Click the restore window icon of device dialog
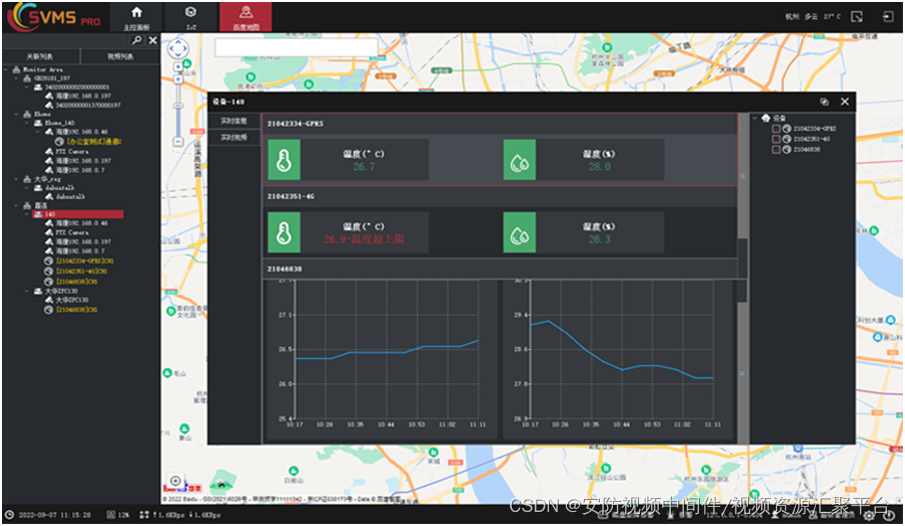Screen dimensions: 905x526 (x=824, y=102)
